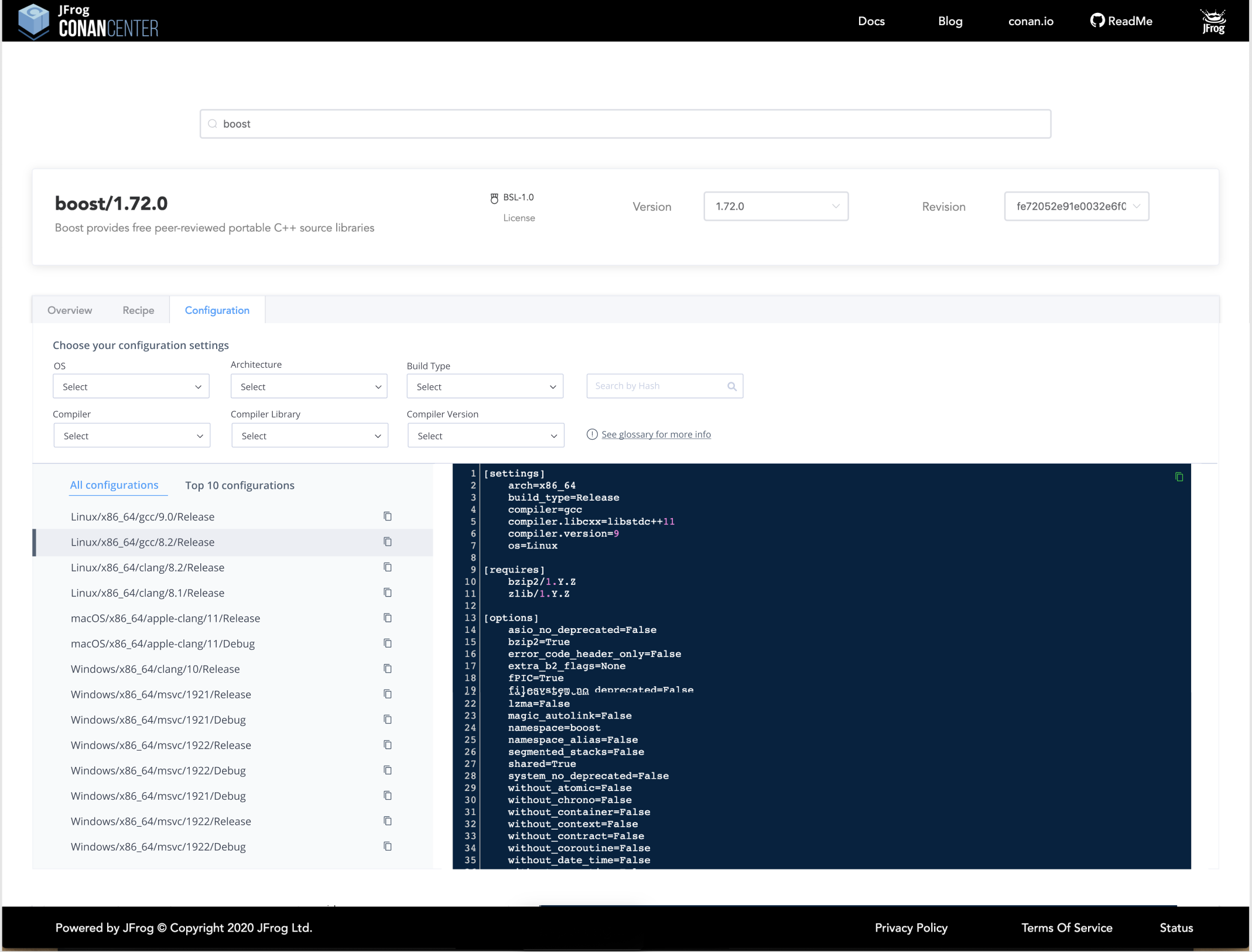Focus the boost search field
This screenshot has width=1252, height=952.
(625, 124)
